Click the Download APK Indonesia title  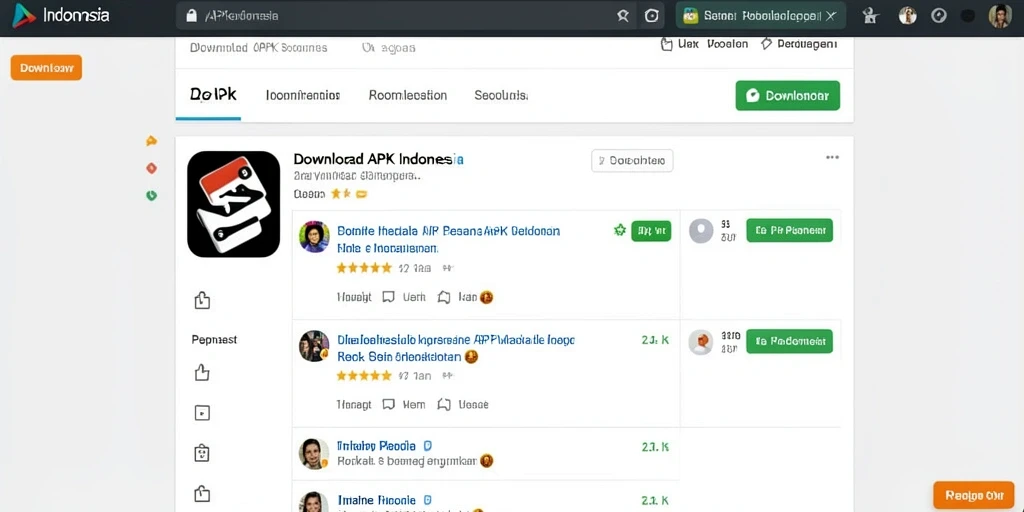click(x=379, y=159)
